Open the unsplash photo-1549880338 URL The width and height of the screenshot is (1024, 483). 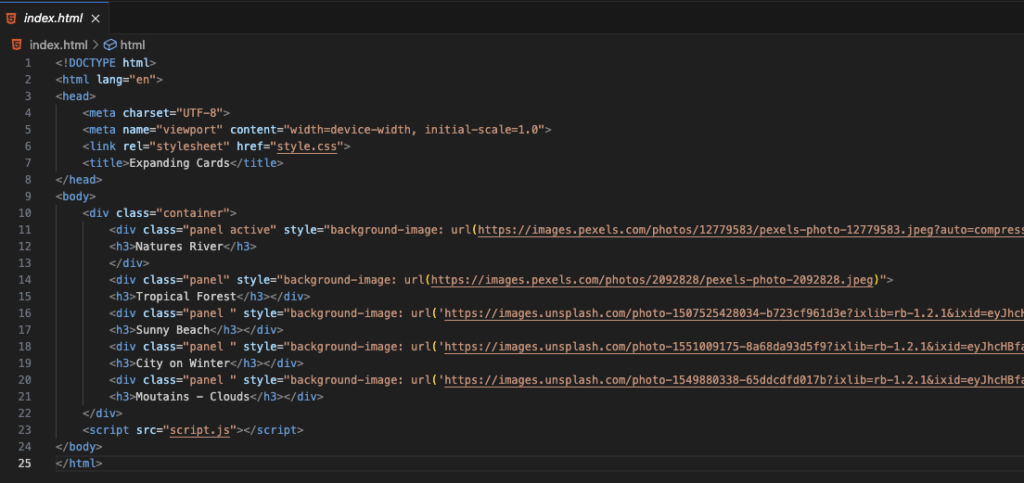click(x=730, y=380)
